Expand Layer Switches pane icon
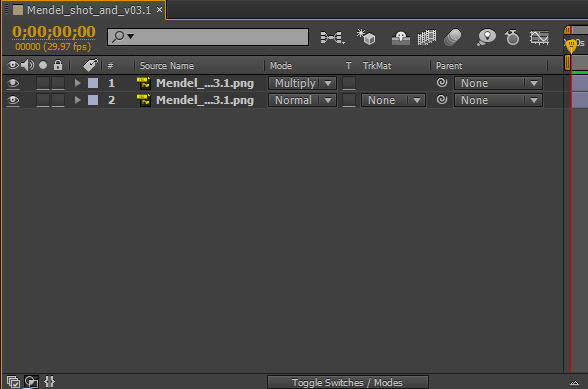Viewport: 588px width, 389px height. click(14, 382)
